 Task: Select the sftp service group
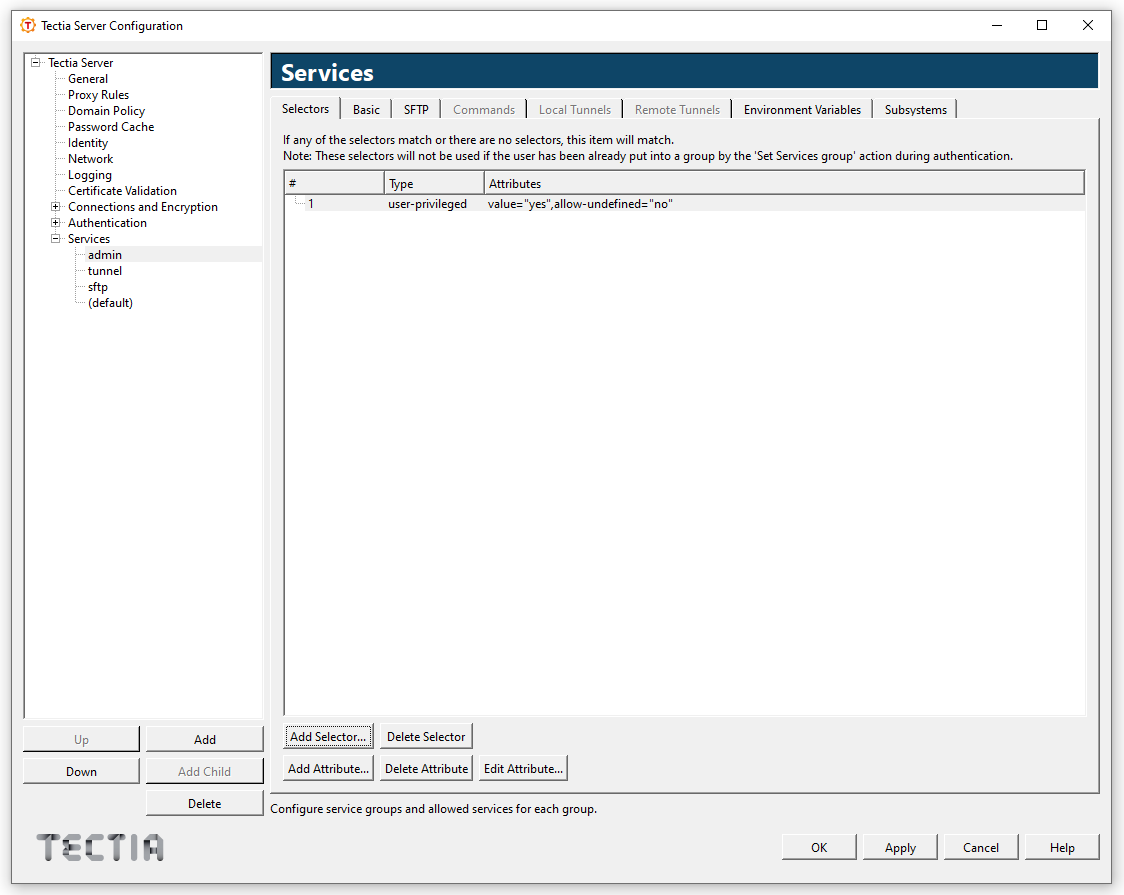tap(97, 287)
